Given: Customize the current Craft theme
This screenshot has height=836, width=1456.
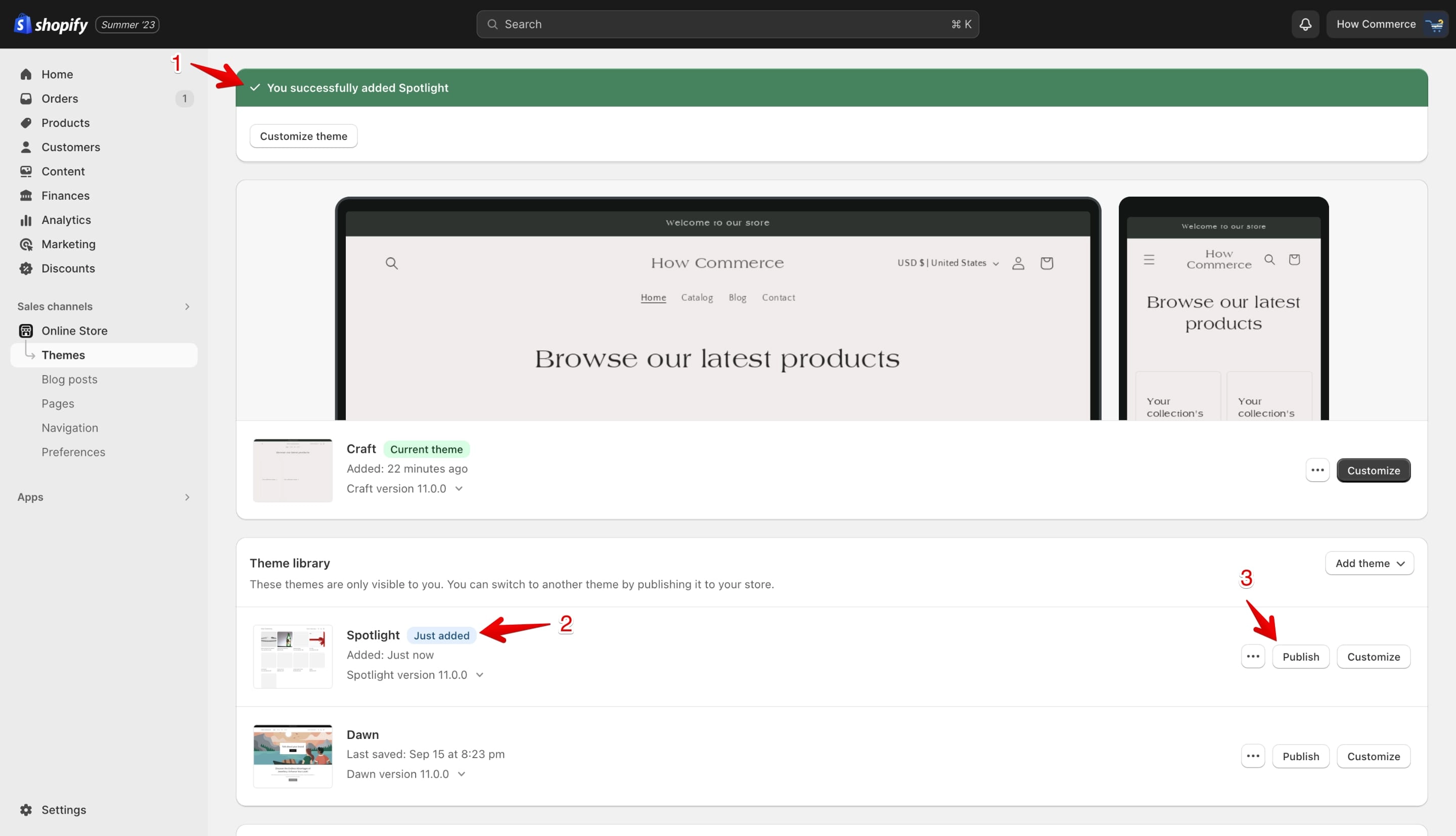Looking at the screenshot, I should click(x=1373, y=470).
